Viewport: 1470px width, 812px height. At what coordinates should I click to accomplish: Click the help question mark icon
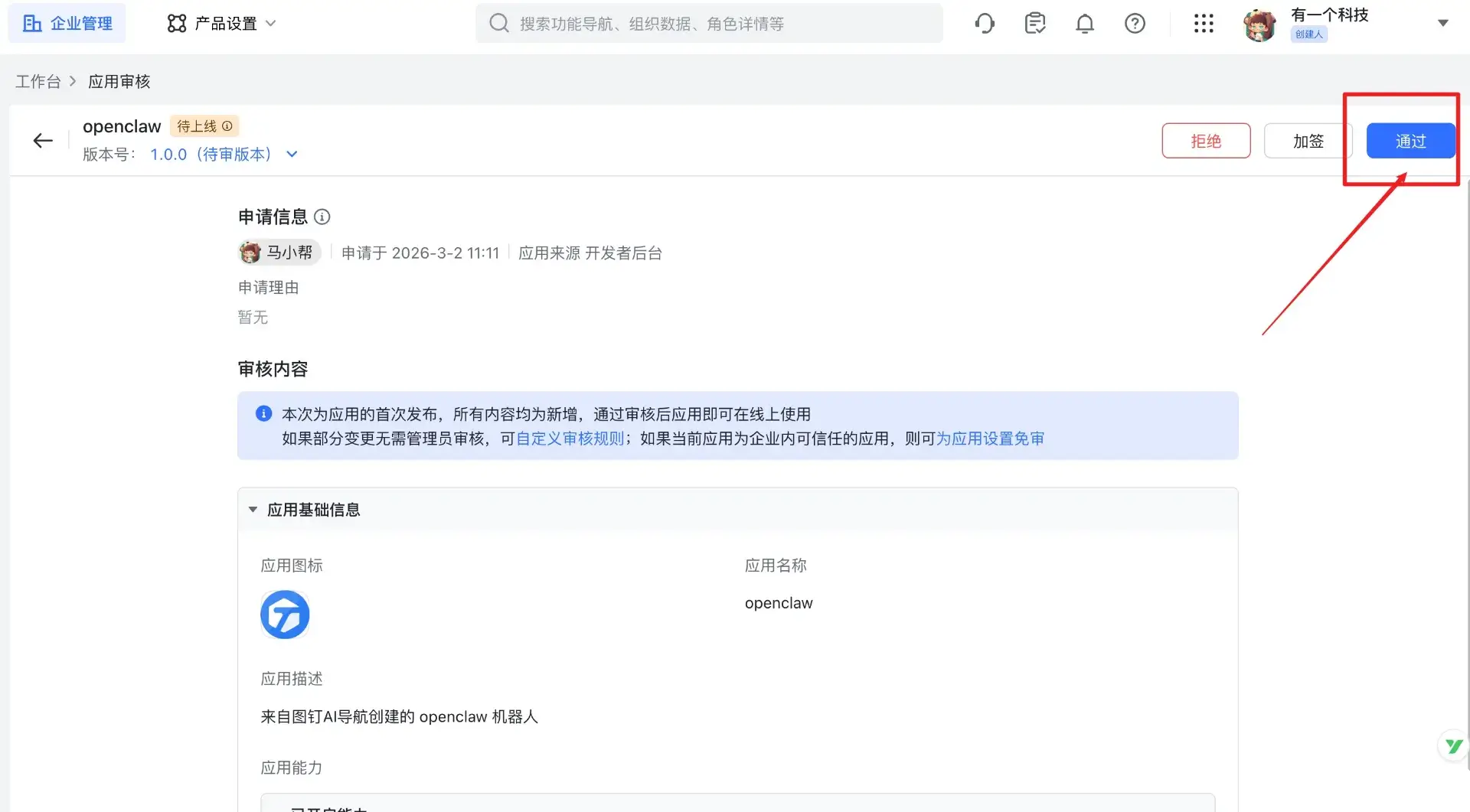(1135, 24)
